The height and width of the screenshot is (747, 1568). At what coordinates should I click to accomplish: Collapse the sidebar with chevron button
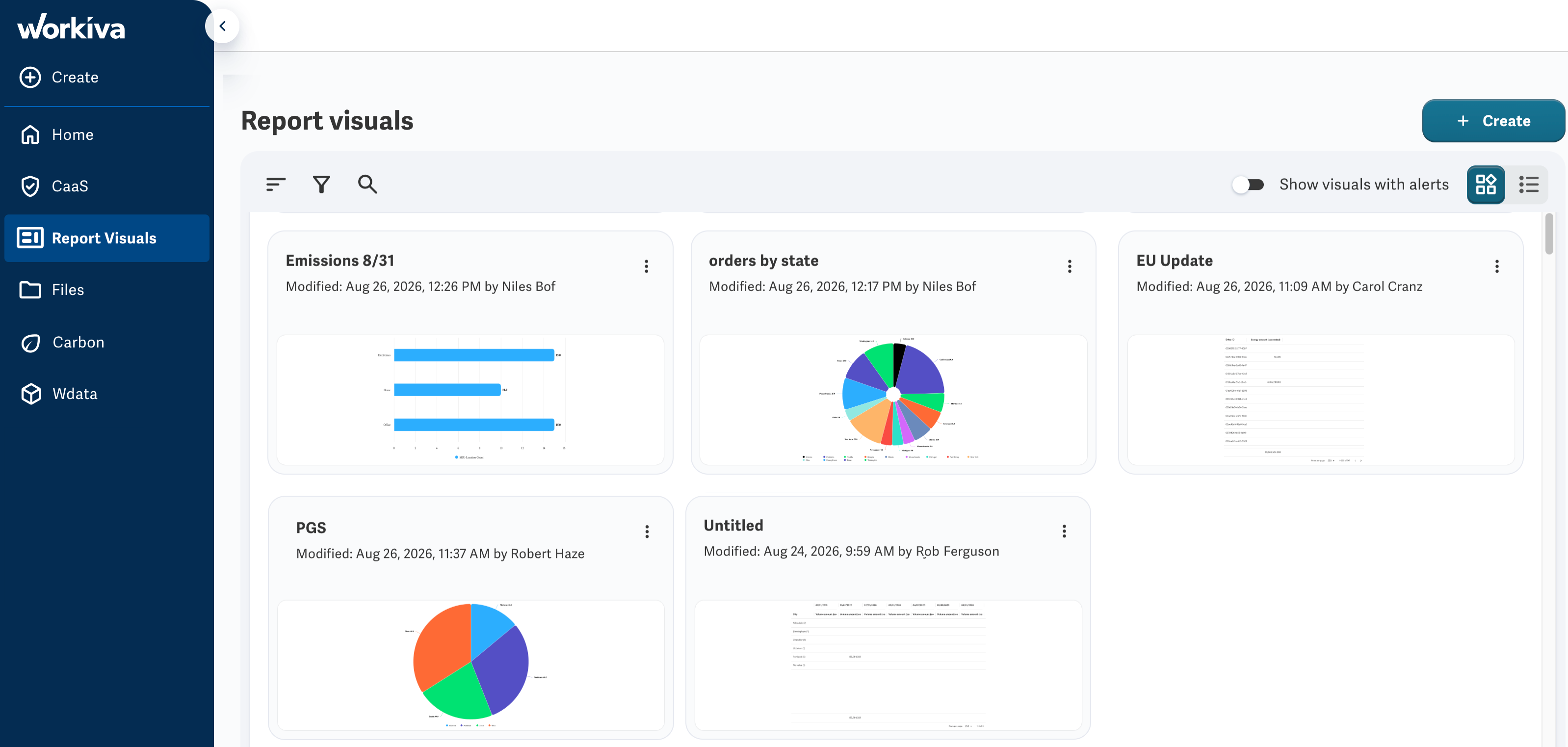222,26
